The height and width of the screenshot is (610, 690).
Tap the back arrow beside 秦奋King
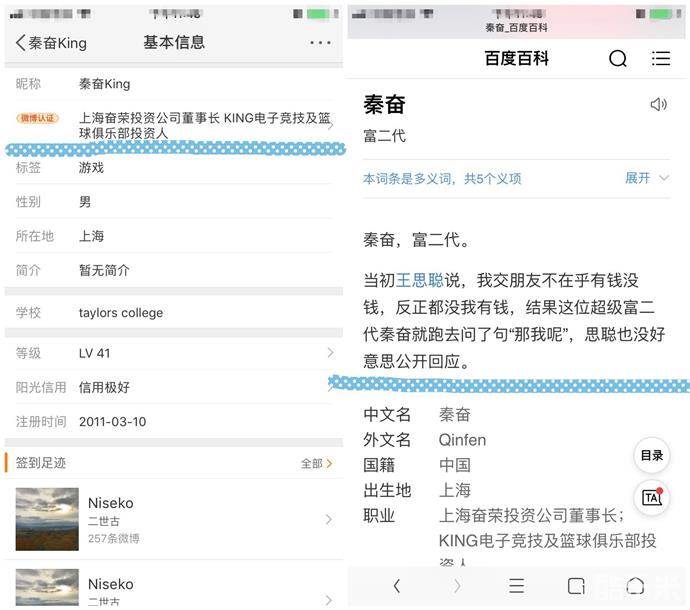coord(21,43)
